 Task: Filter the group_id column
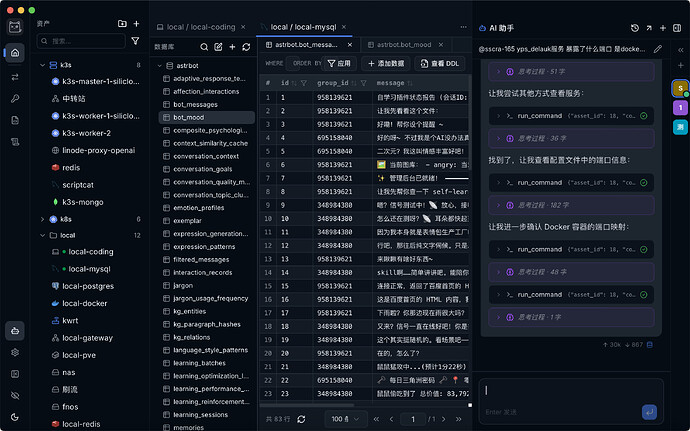click(x=363, y=83)
